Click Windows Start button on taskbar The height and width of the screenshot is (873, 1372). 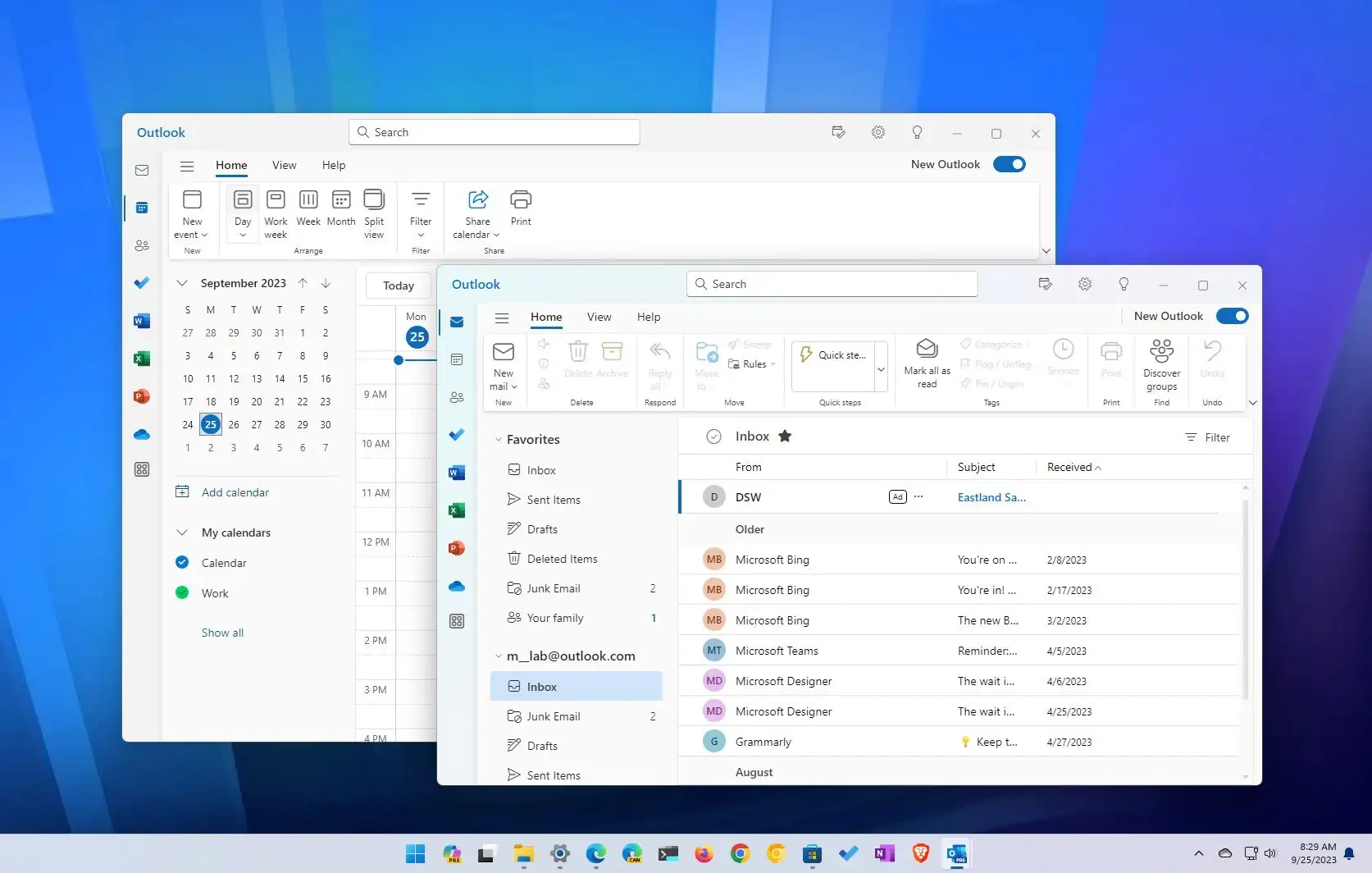pyautogui.click(x=416, y=854)
